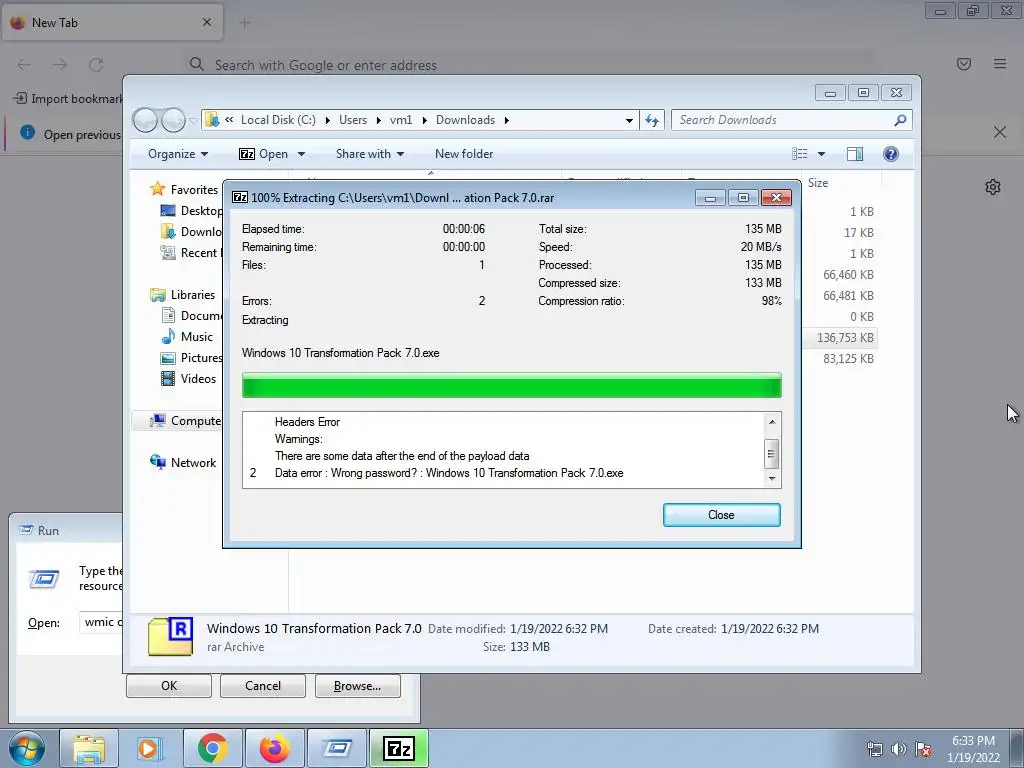Click Users in address breadcrumb

pos(353,120)
